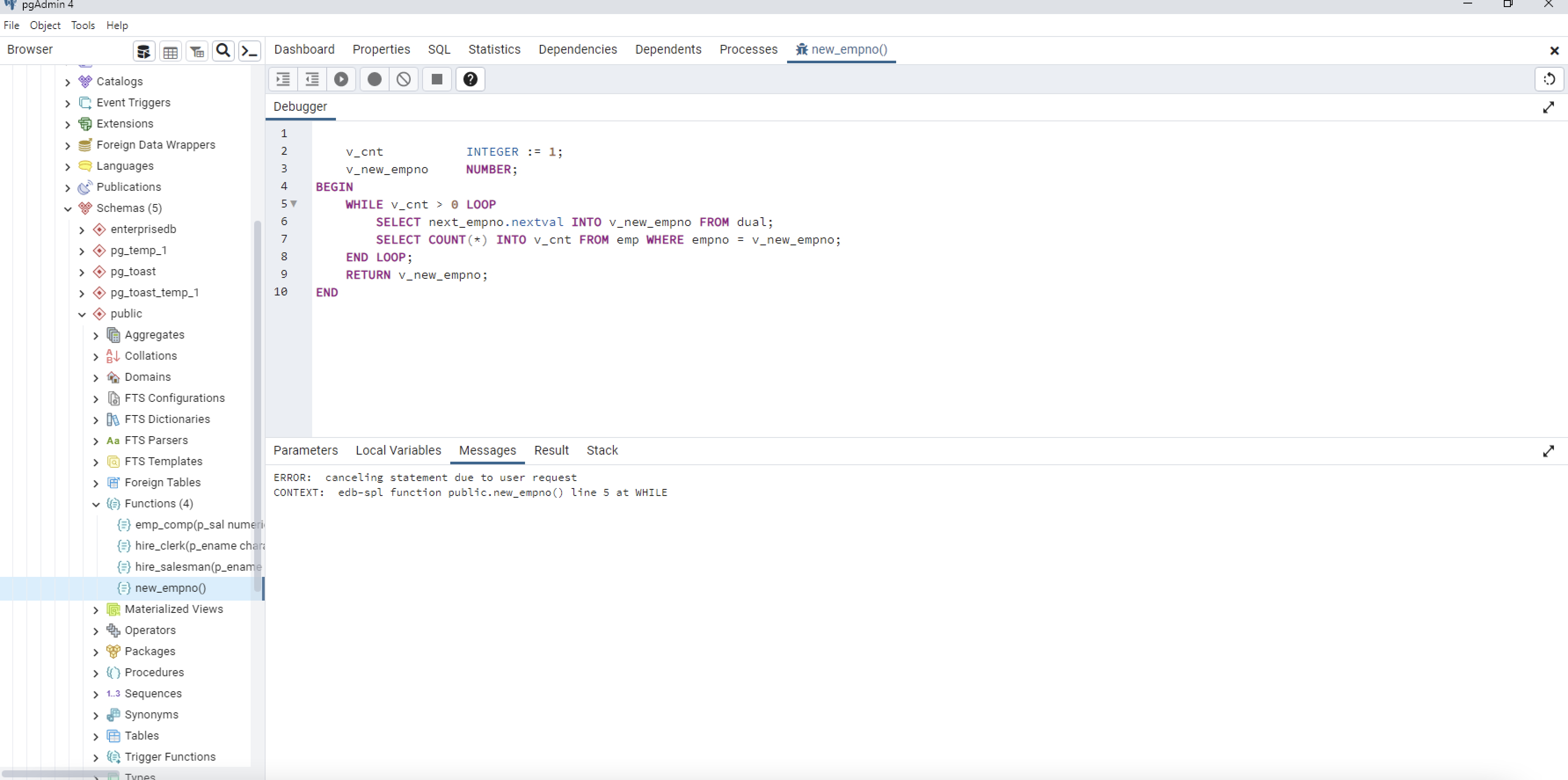Open the Query Tool from Browser toolbar
The height and width of the screenshot is (780, 1568).
[144, 51]
